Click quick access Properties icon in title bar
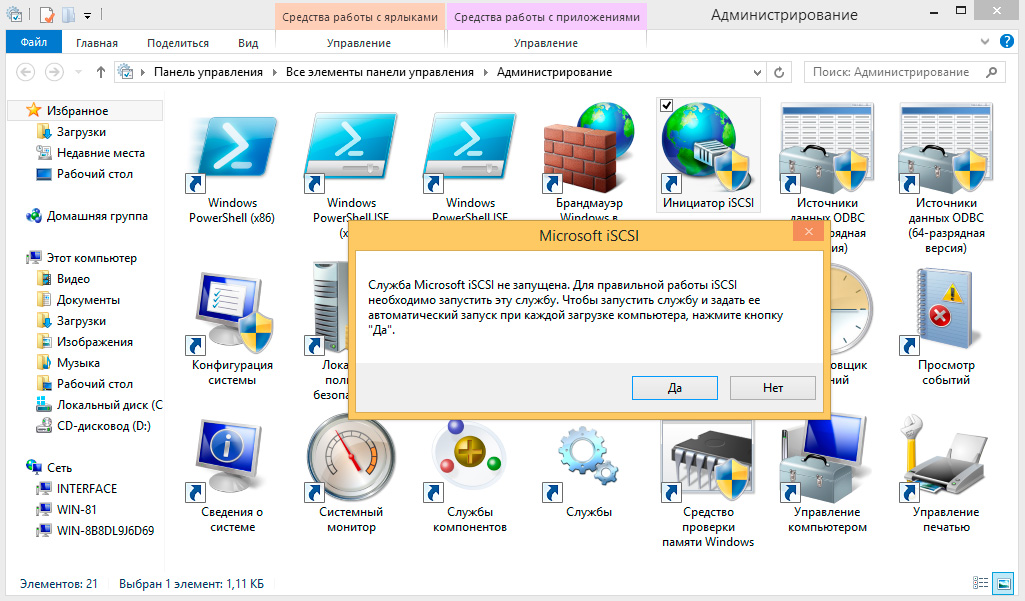This screenshot has height=601, width=1025. pyautogui.click(x=46, y=14)
